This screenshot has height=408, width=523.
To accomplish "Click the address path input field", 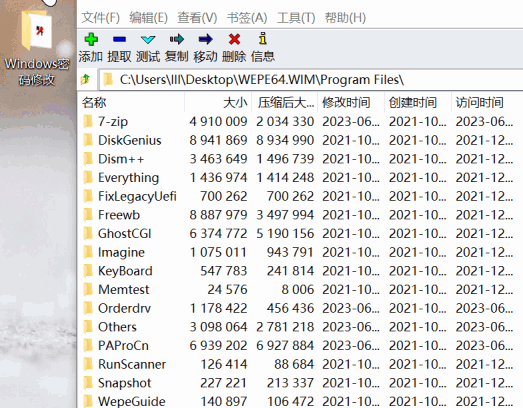I will coord(311,80).
